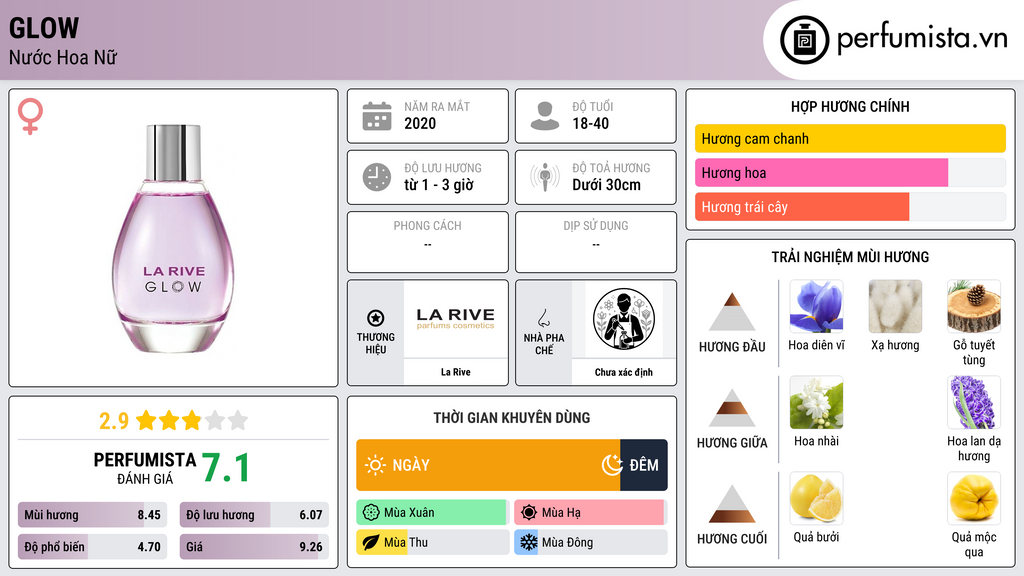
Task: Click the pink female gender symbol icon
Action: point(30,116)
